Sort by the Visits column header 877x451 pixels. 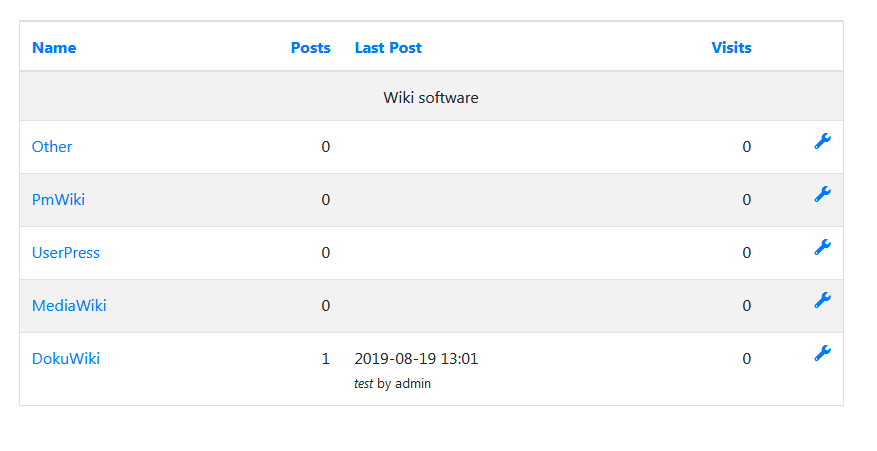click(x=731, y=48)
